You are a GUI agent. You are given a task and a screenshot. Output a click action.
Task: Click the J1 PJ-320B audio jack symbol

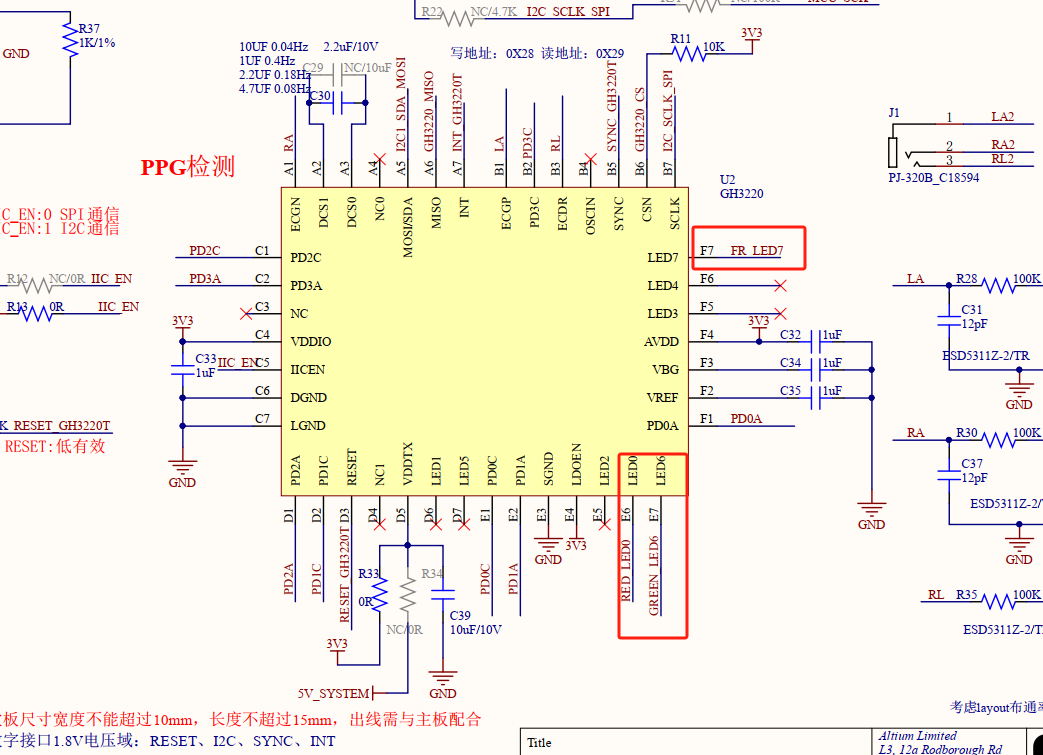(896, 151)
